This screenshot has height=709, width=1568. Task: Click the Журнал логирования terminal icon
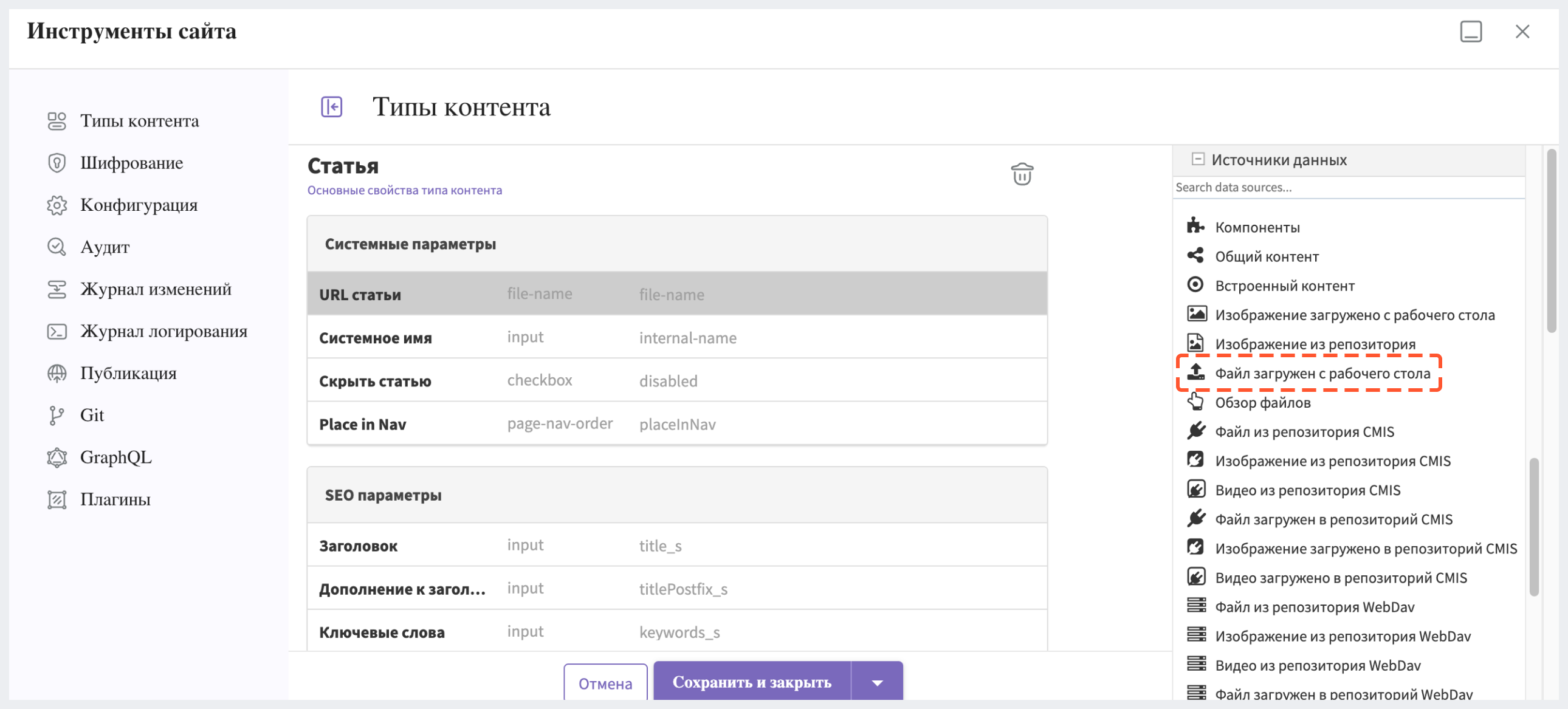click(57, 331)
